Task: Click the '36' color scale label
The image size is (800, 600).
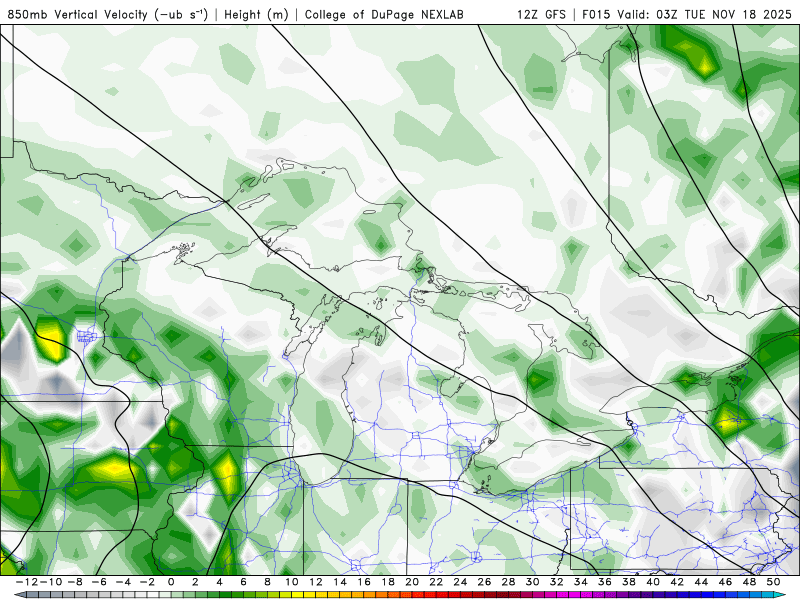Action: tap(605, 582)
